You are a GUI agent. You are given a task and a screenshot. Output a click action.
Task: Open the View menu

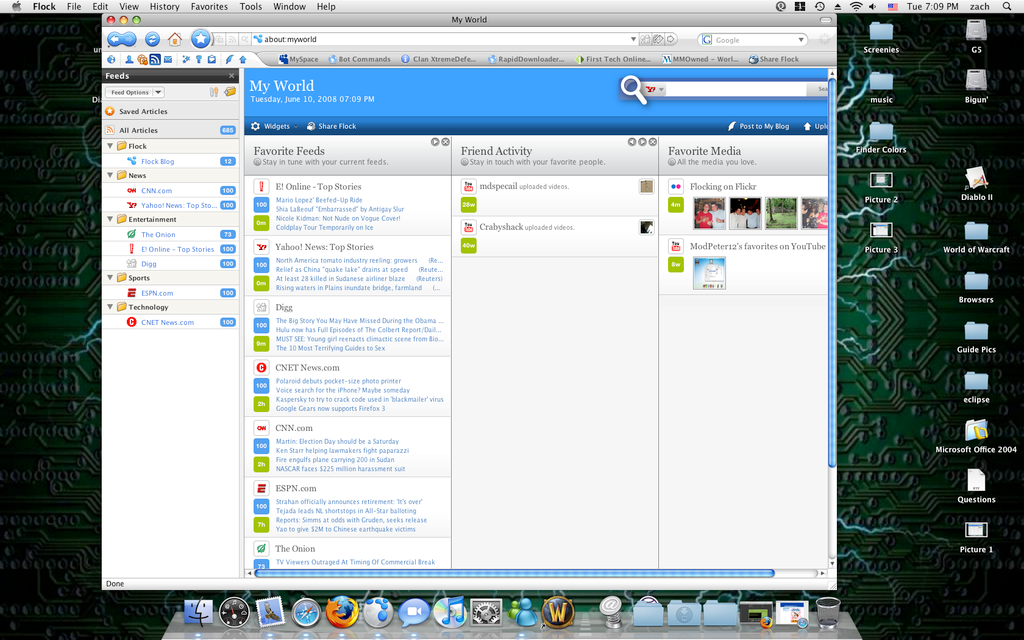(x=129, y=7)
